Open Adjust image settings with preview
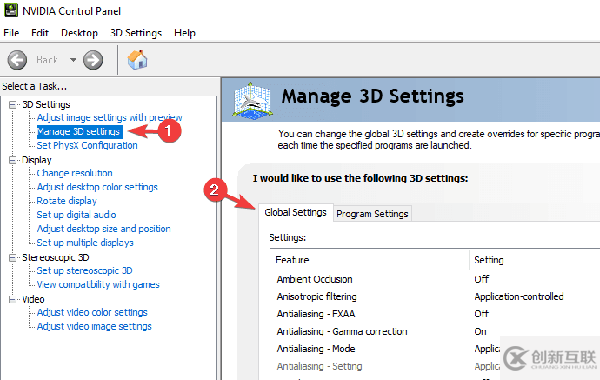600x380 pixels. (109, 117)
